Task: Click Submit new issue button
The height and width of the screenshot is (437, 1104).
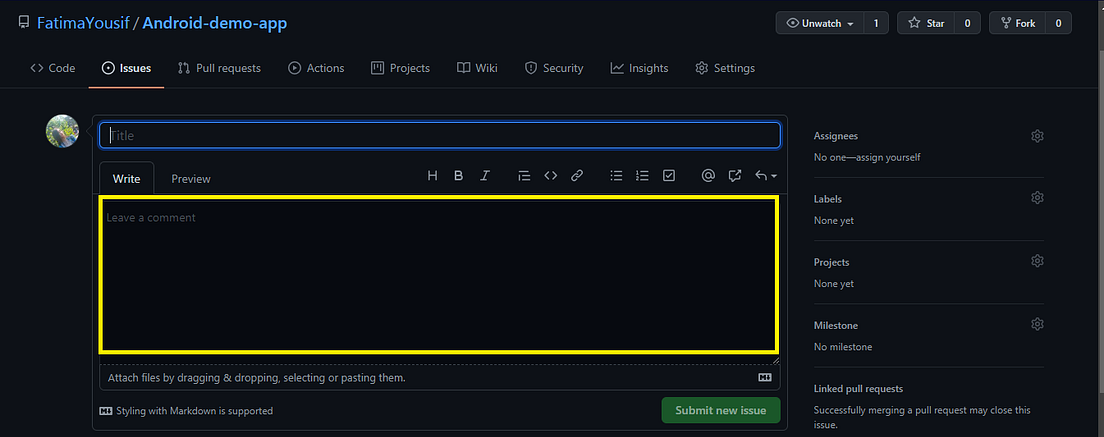Action: [x=721, y=410]
